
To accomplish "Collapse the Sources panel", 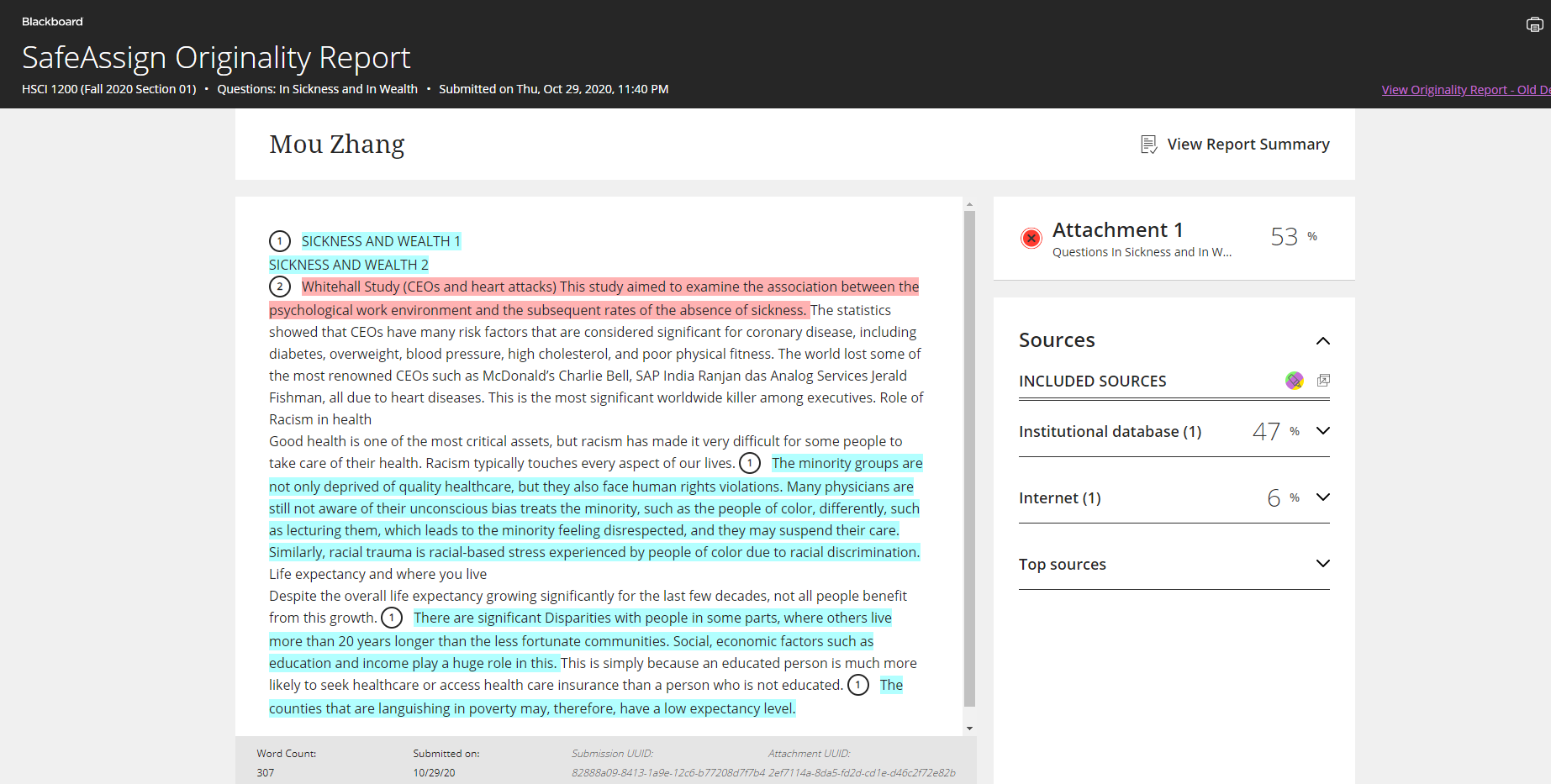I will click(x=1323, y=340).
